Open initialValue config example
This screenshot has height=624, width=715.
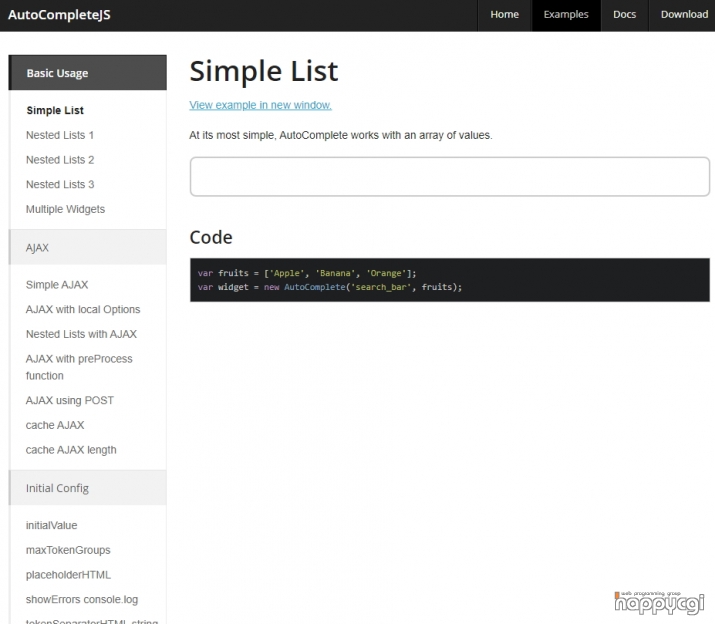pyautogui.click(x=52, y=525)
